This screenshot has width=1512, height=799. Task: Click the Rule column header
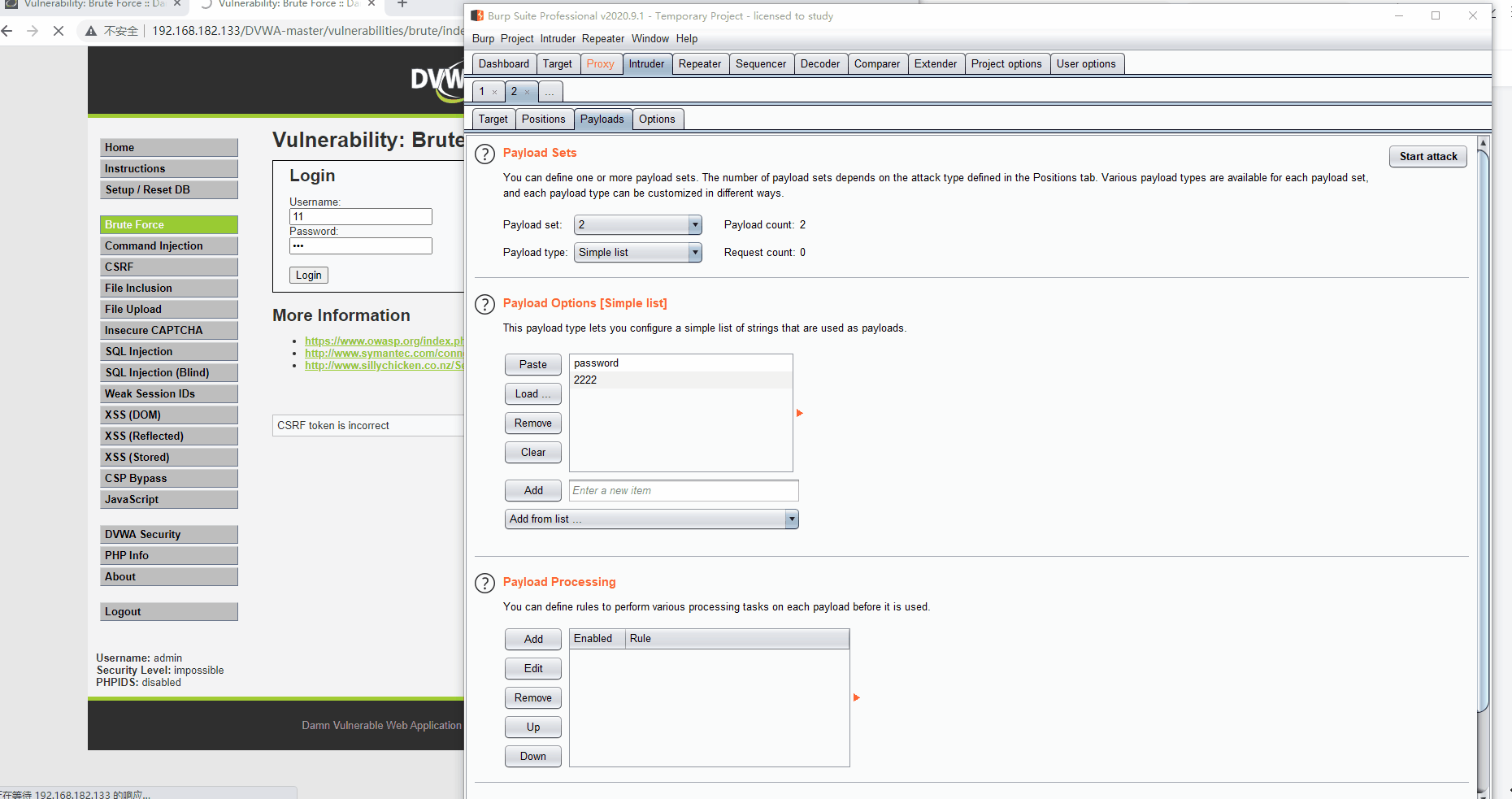tap(736, 639)
